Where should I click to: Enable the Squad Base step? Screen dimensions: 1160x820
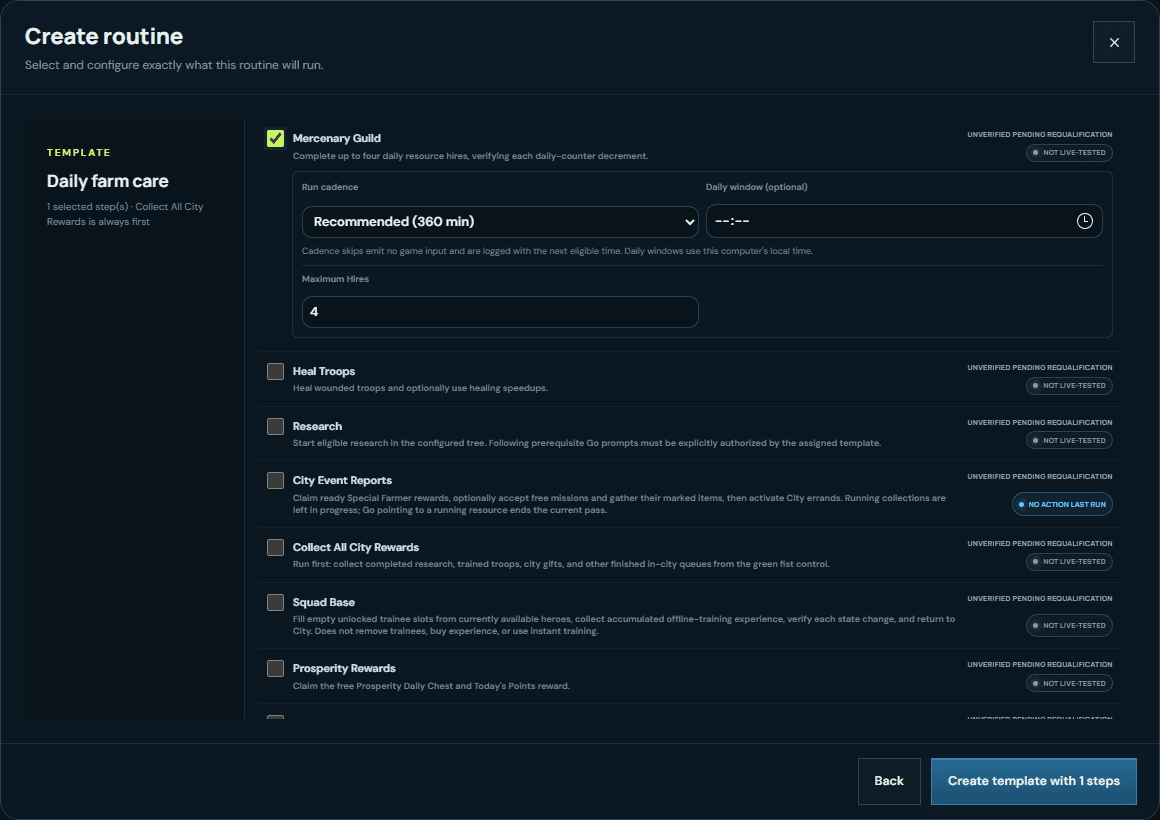[275, 602]
